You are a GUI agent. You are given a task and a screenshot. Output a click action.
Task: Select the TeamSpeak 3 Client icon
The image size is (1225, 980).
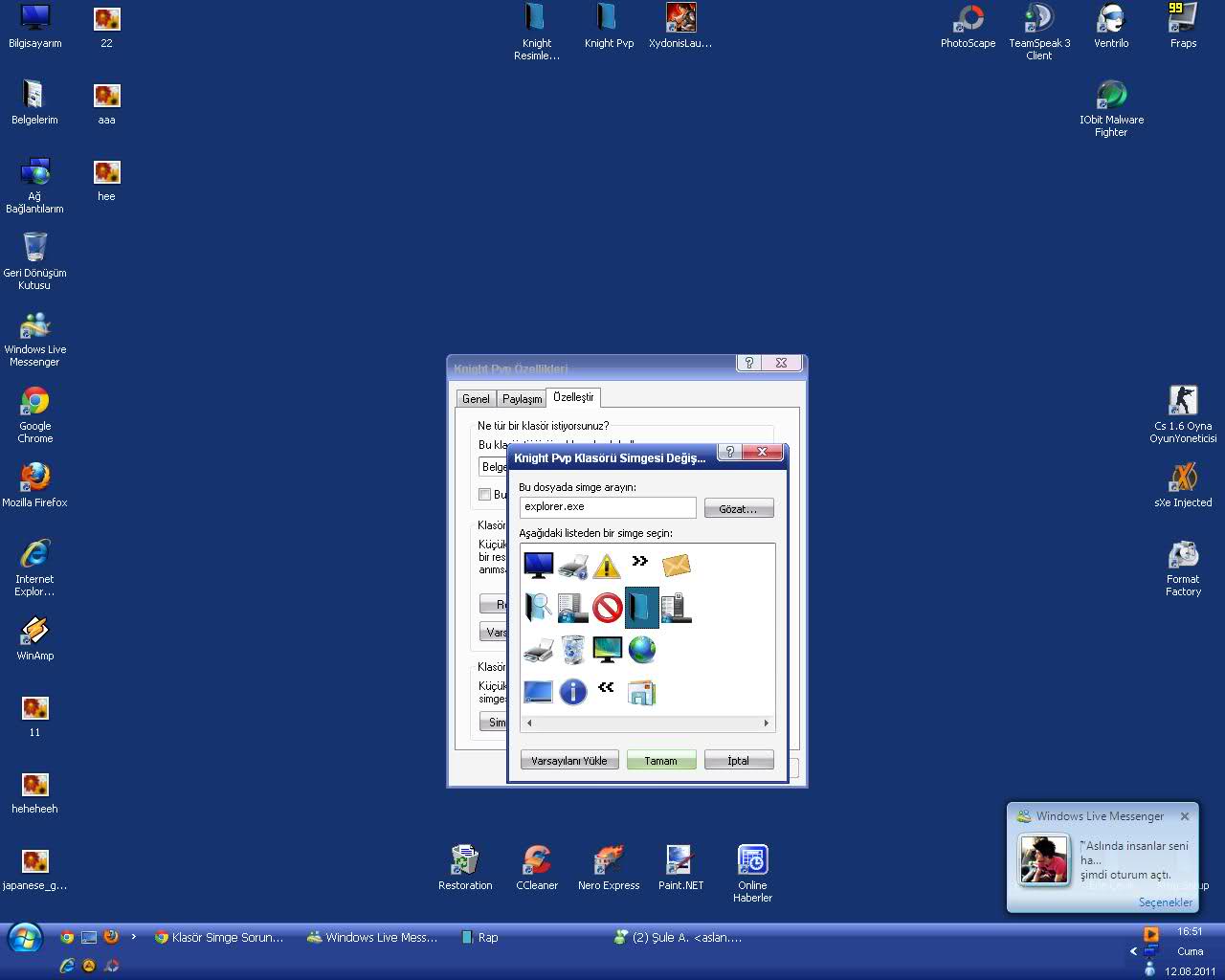[1039, 32]
